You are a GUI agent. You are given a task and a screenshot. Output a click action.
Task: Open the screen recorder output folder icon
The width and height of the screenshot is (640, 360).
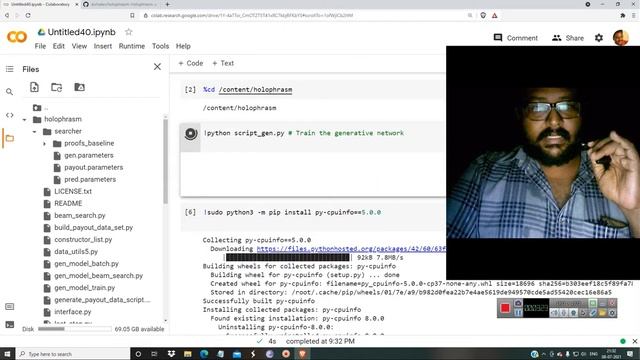pyautogui.click(x=602, y=313)
